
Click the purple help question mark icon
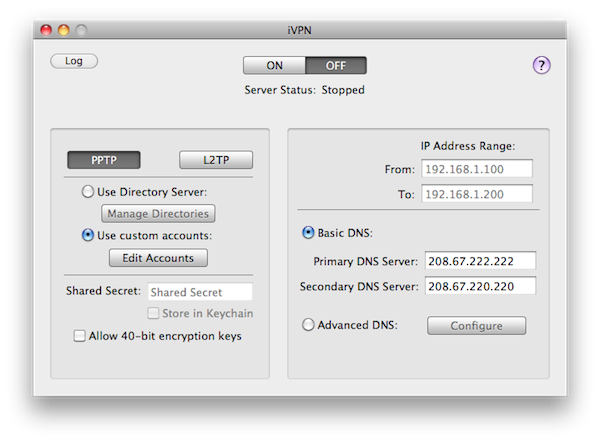click(541, 66)
